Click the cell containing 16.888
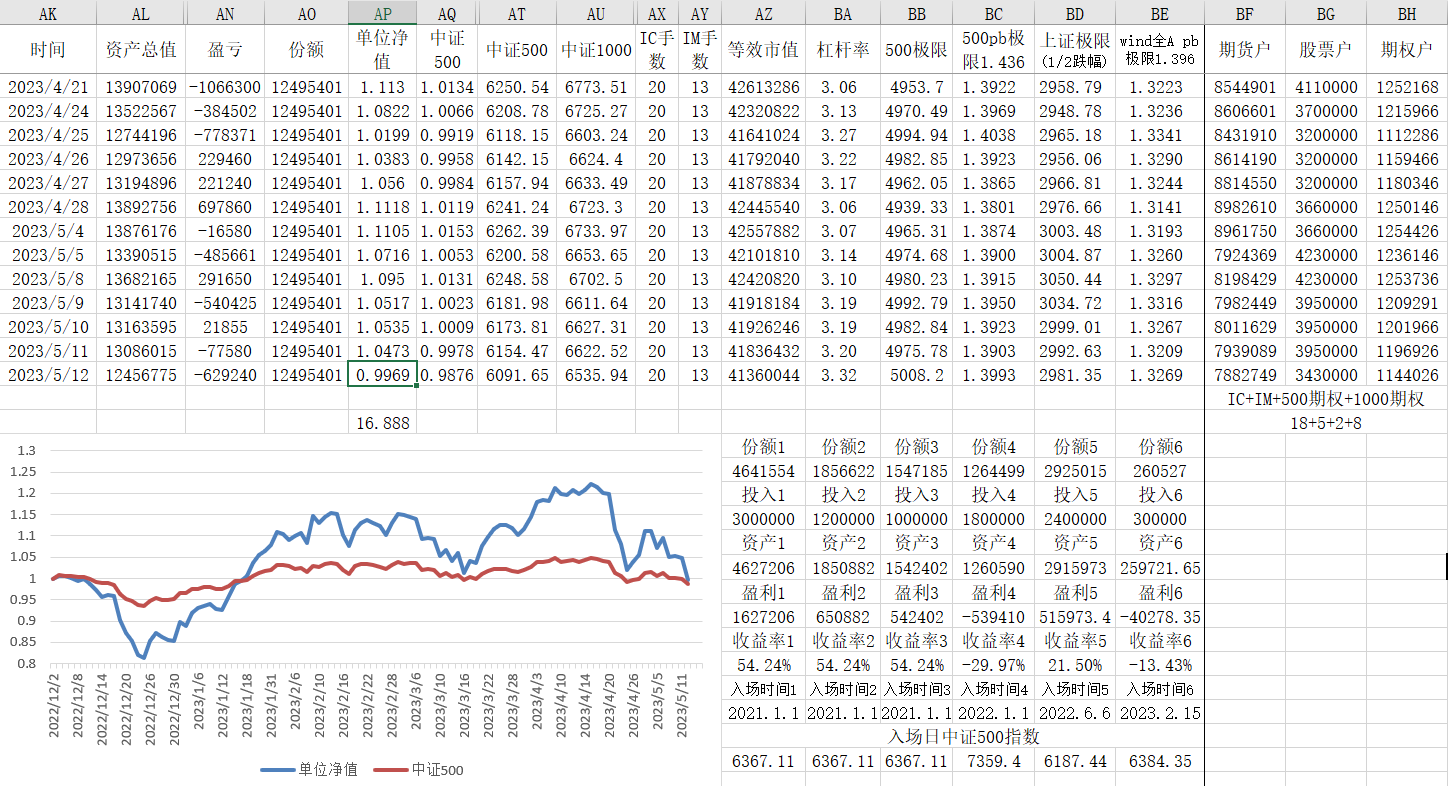1448x786 pixels. 382,423
